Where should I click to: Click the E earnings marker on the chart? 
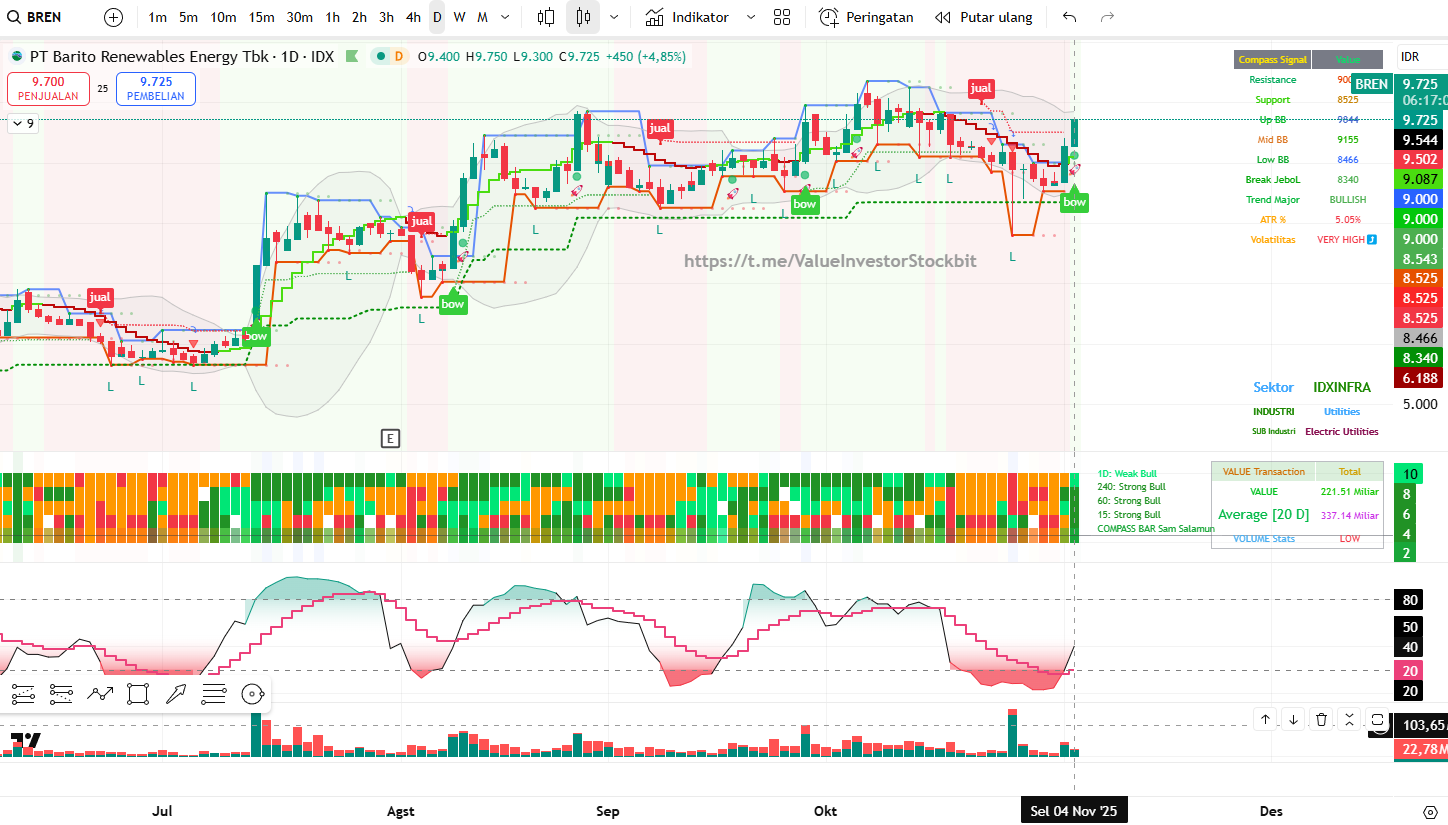click(390, 438)
